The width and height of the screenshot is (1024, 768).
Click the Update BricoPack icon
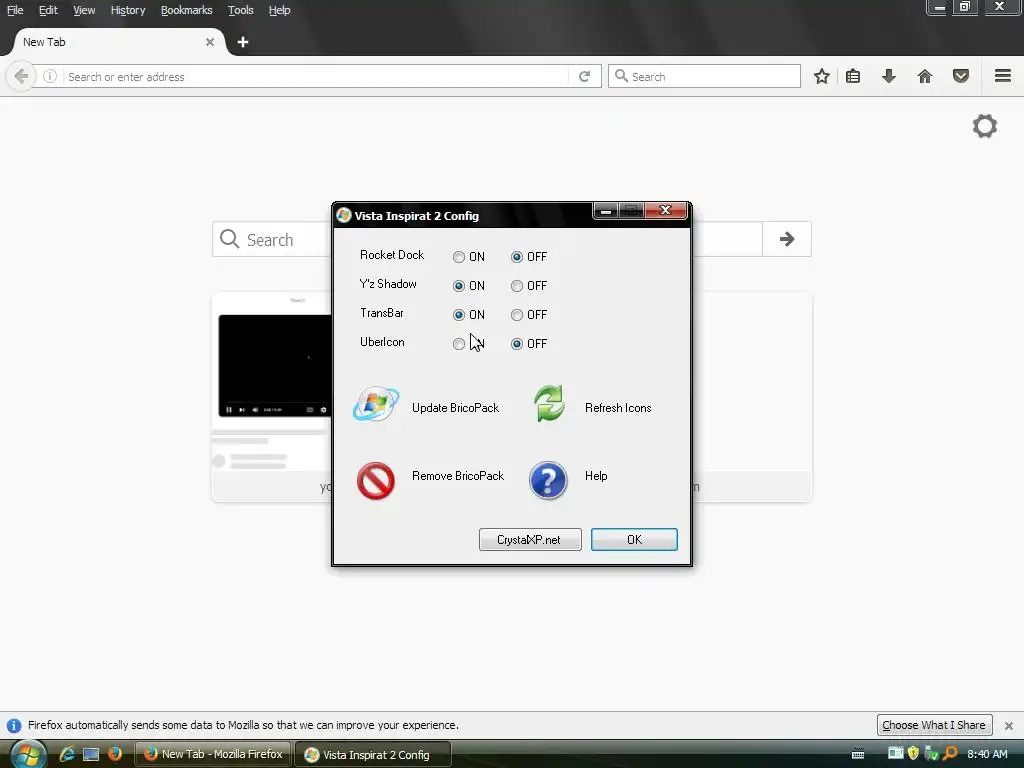point(376,404)
